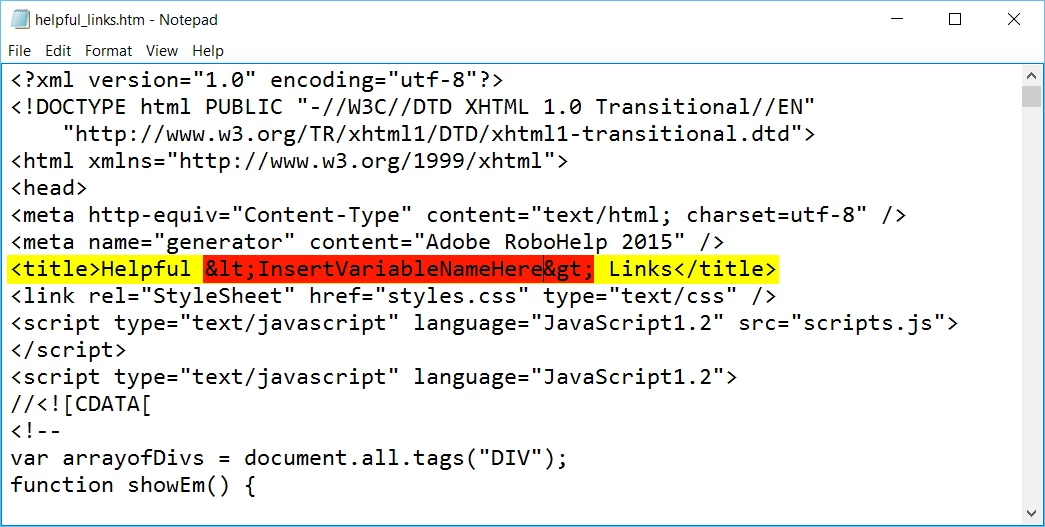The width and height of the screenshot is (1045, 527).
Task: Click the text Links</title>
Action: (x=692, y=269)
